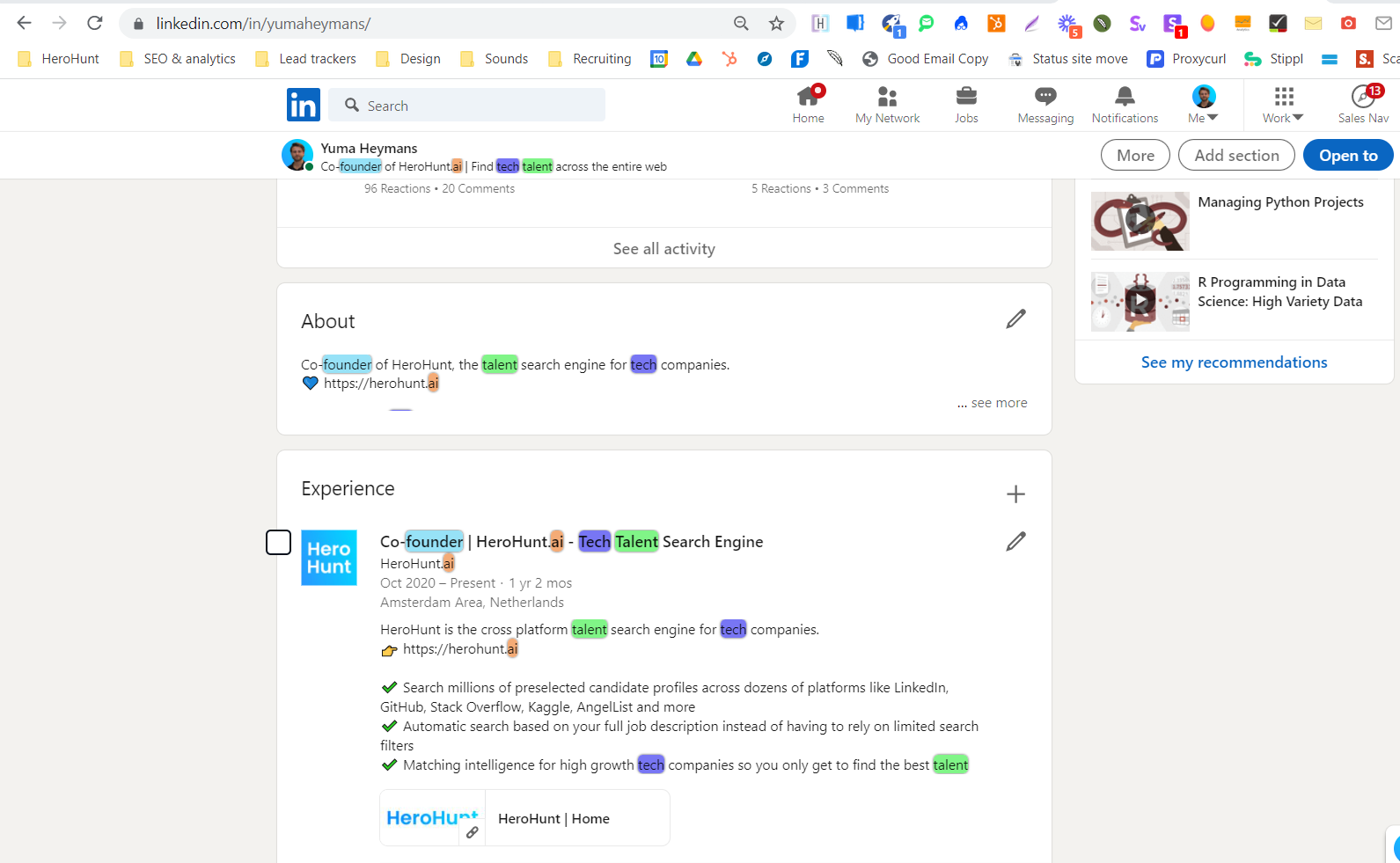Screen dimensions: 1400x863
Task: Open the blue F bookmark icon
Action: [800, 59]
